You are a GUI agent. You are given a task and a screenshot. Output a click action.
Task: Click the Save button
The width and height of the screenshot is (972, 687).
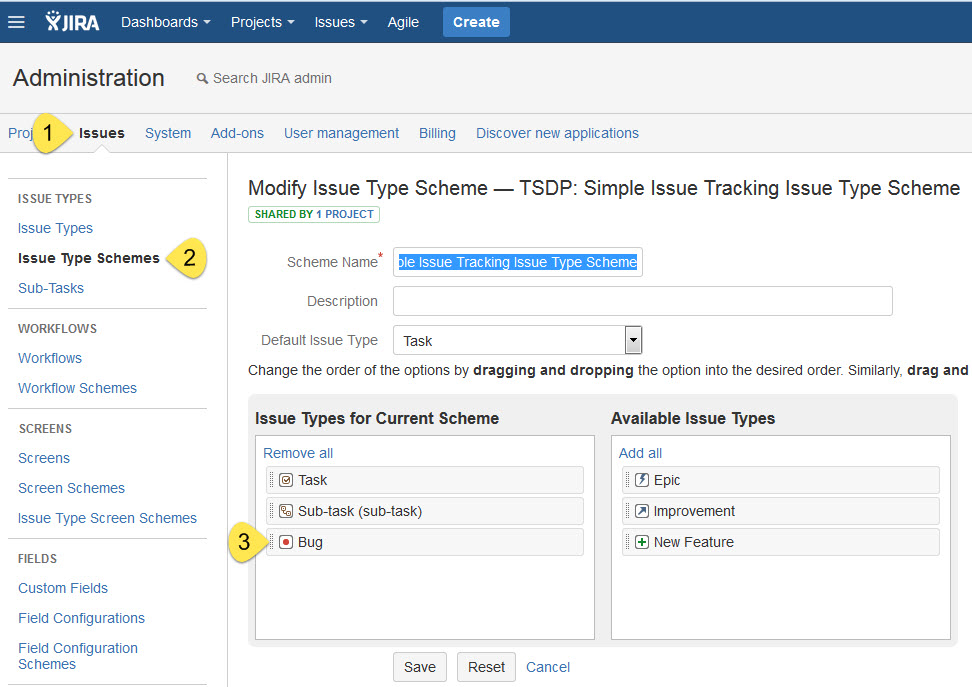pos(419,667)
